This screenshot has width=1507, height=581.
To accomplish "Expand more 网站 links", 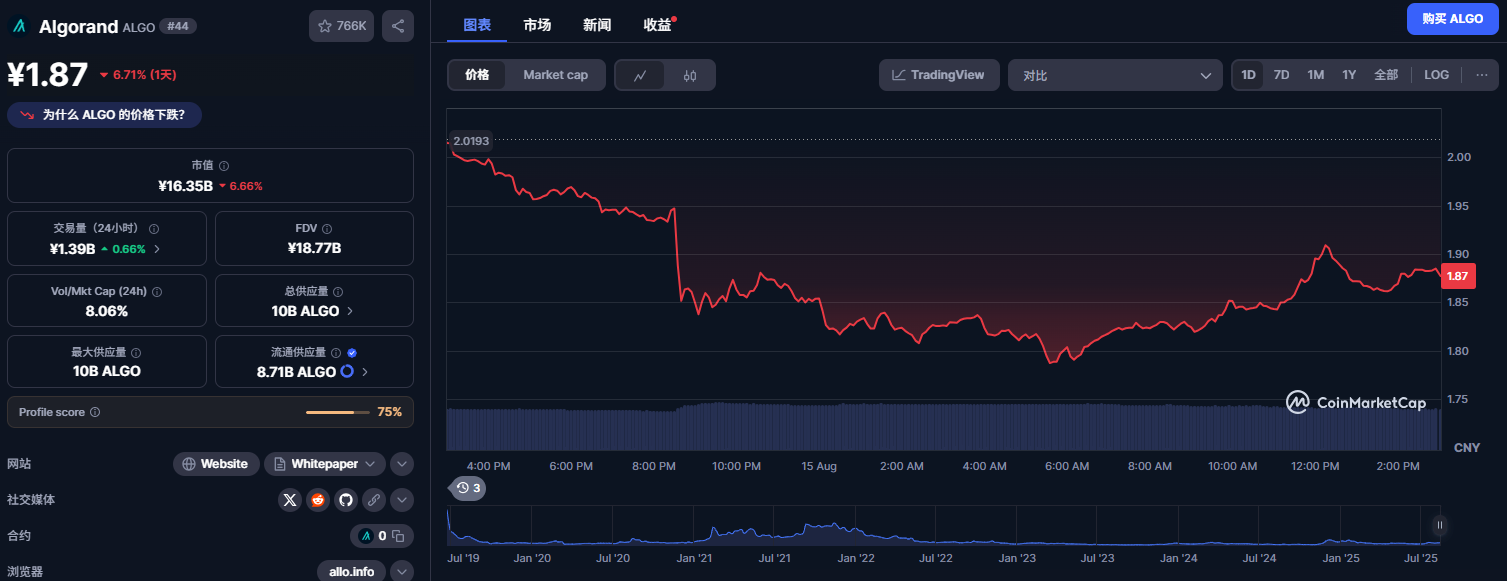I will pos(402,464).
